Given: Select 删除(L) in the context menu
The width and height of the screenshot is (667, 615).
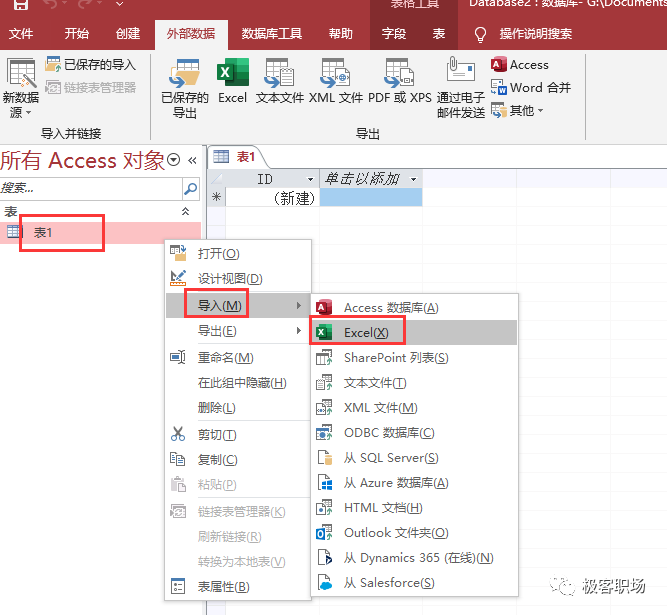Looking at the screenshot, I should pos(238,408).
